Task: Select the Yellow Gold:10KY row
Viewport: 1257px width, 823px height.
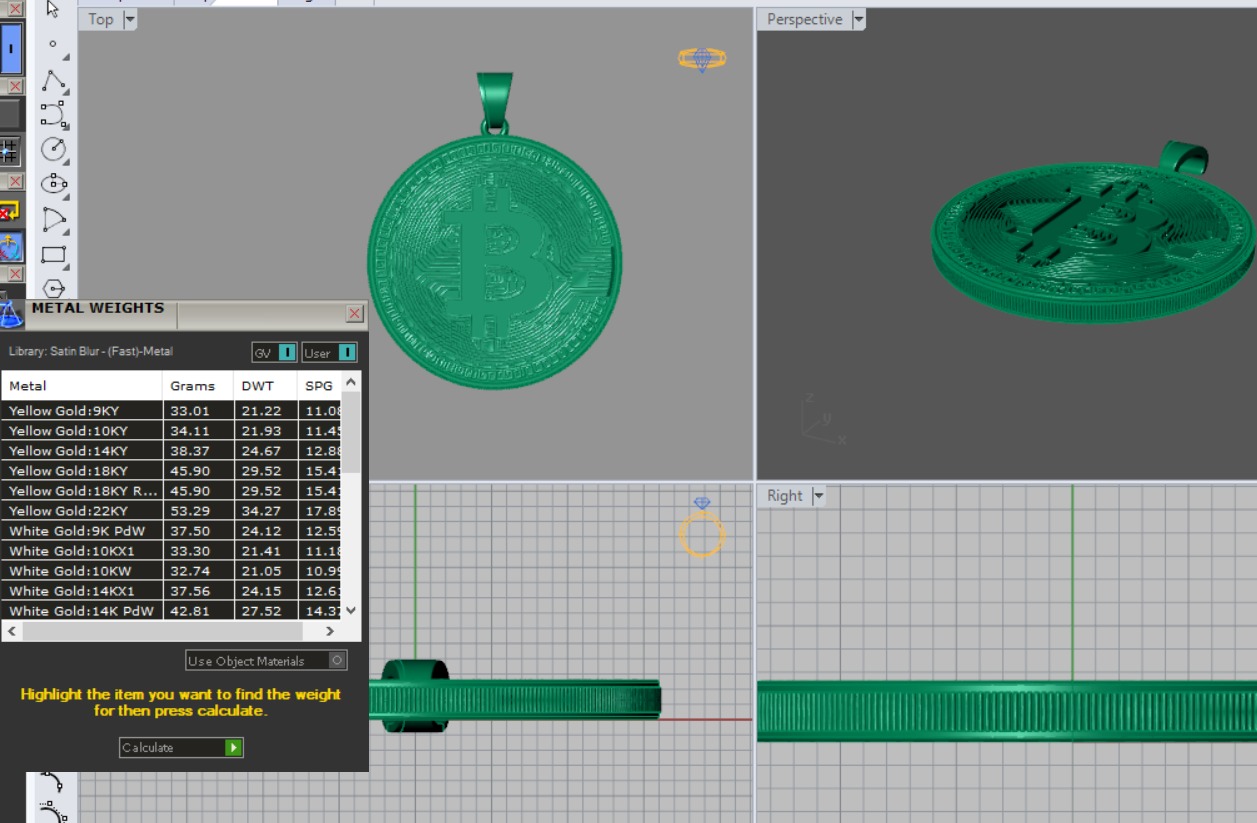Action: pyautogui.click(x=171, y=431)
